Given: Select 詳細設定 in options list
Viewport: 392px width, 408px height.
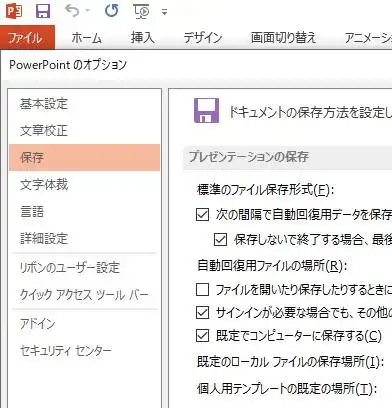Looking at the screenshot, I should (x=84, y=238).
